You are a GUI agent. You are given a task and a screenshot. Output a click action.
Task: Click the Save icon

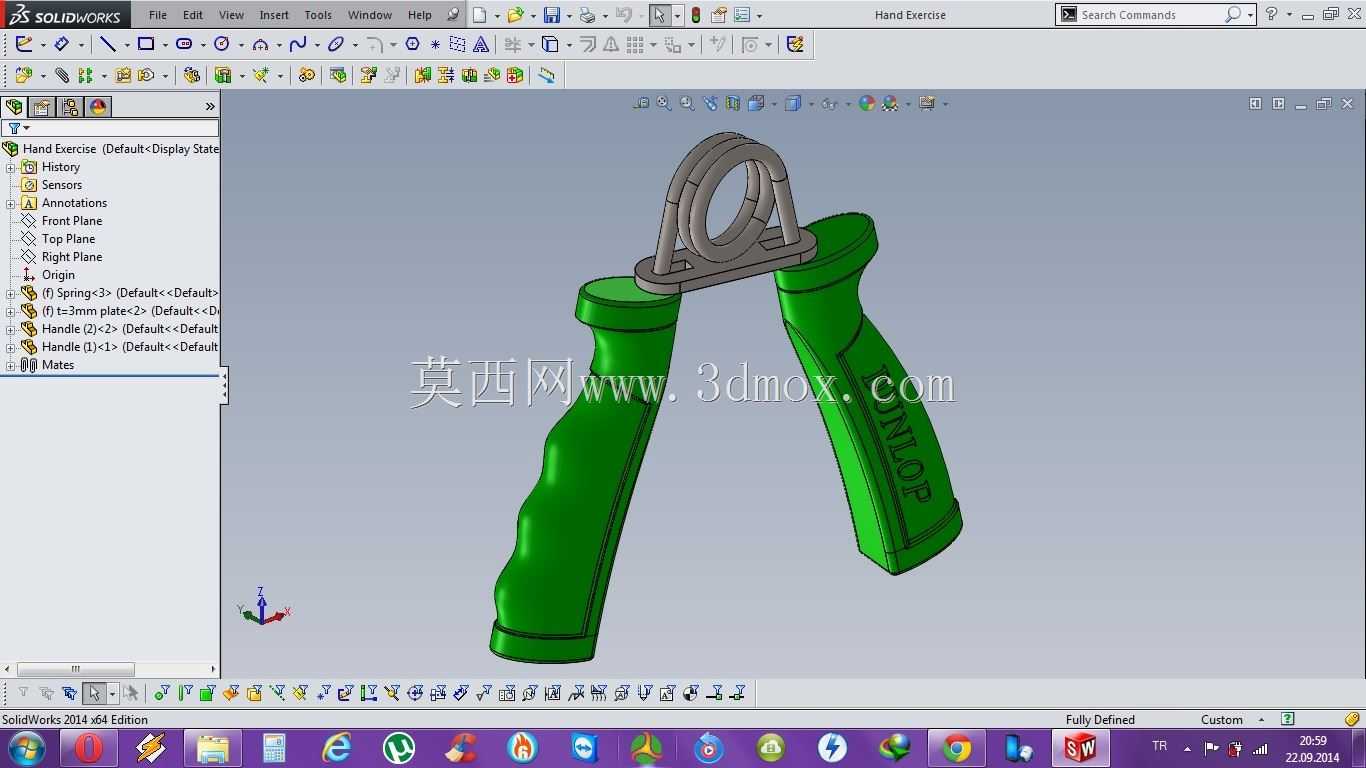point(551,15)
